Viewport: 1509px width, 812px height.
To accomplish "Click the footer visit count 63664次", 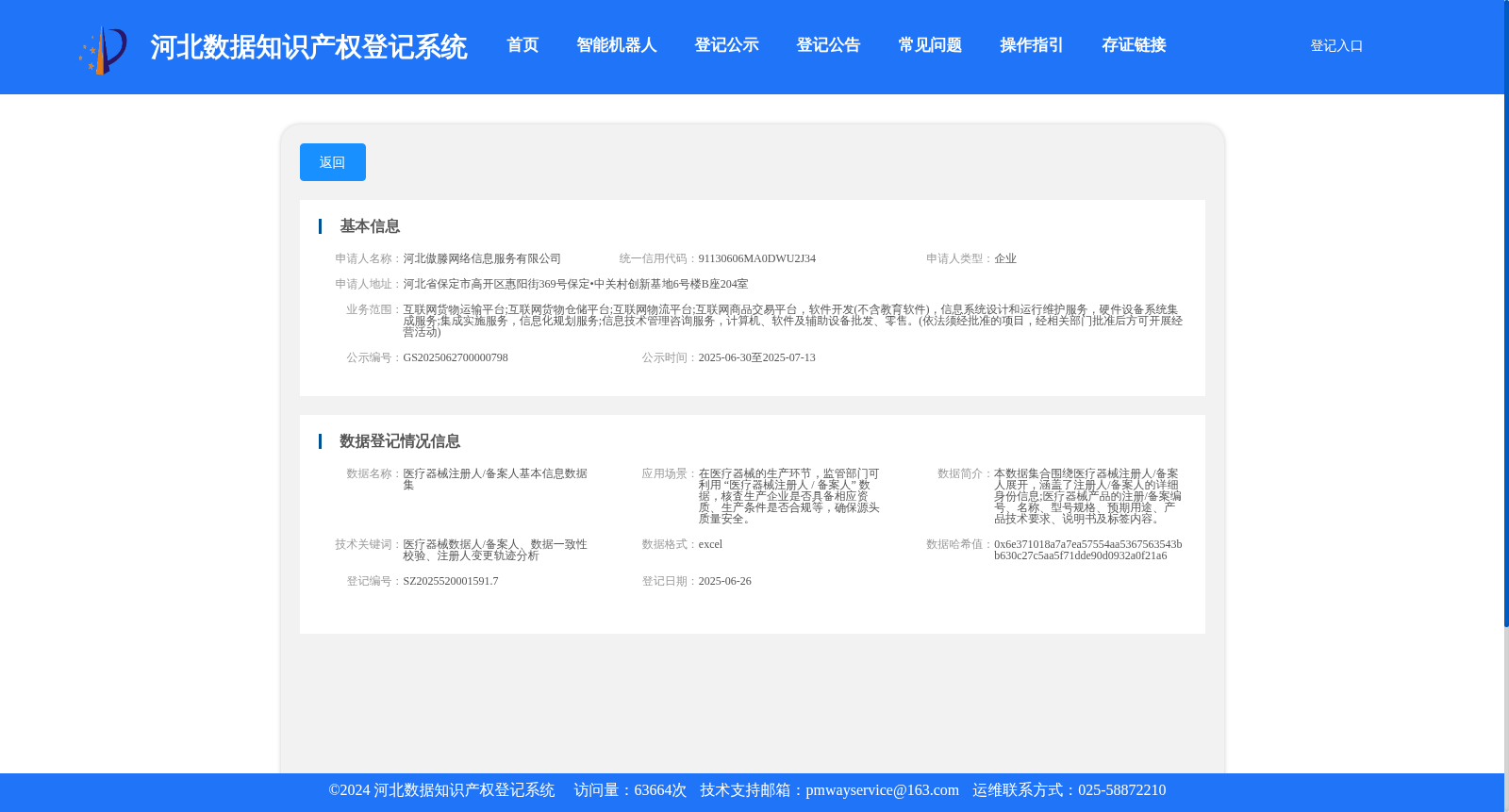I will [x=660, y=790].
